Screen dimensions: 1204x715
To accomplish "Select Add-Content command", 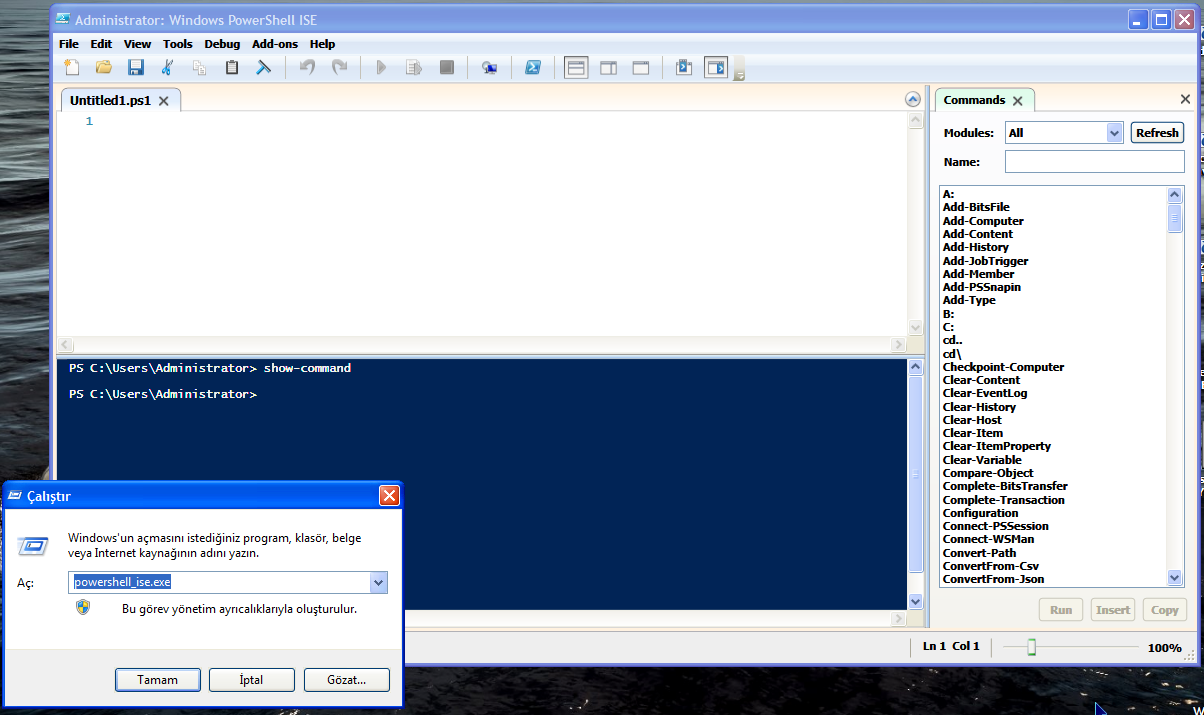I will click(x=977, y=234).
